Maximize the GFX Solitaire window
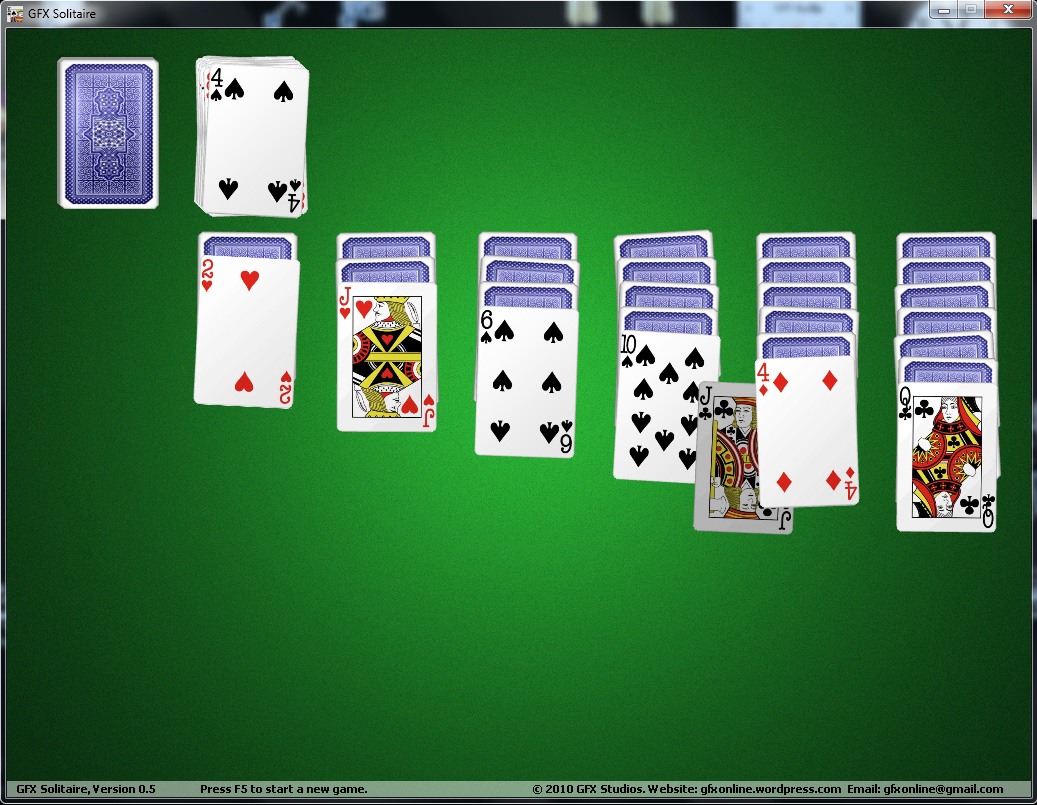This screenshot has width=1037, height=805. 969,9
